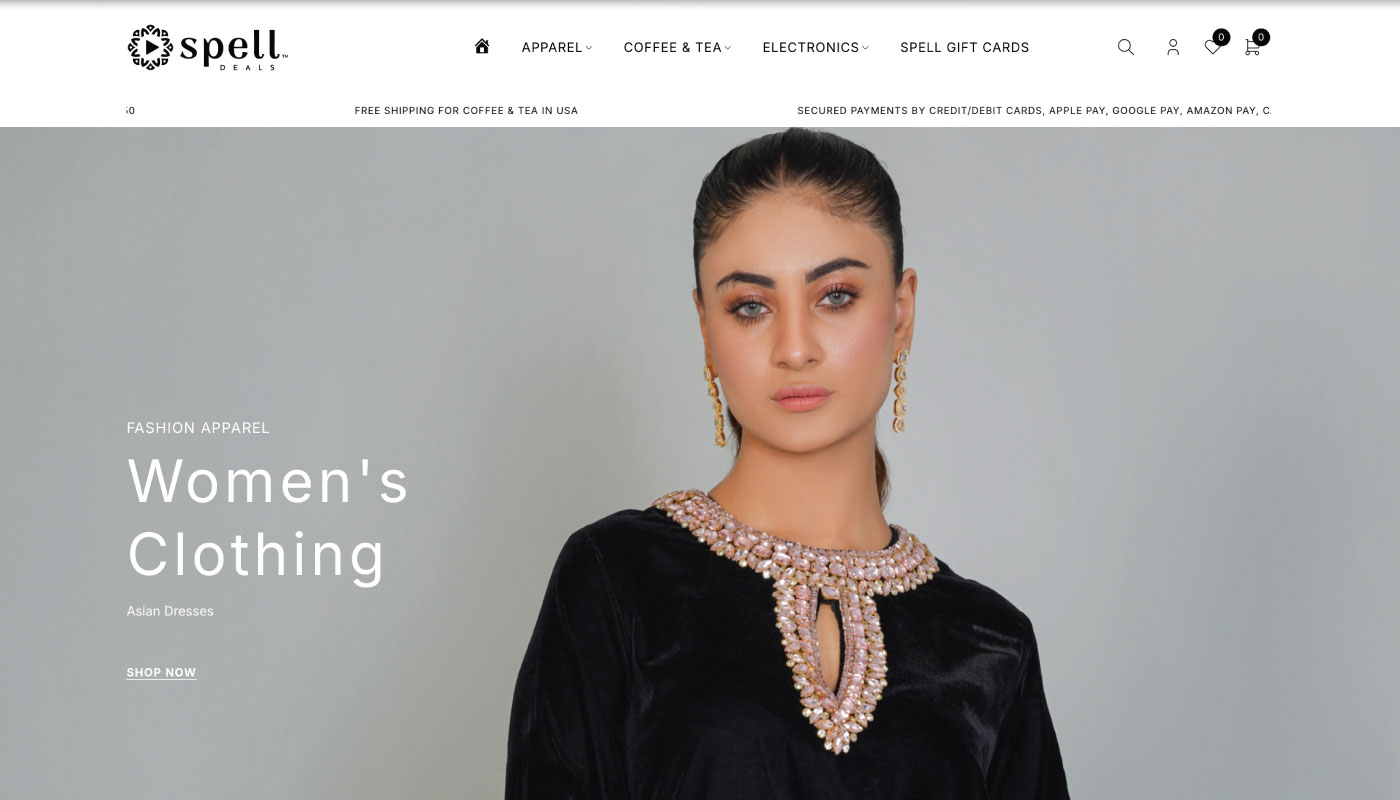Screen dimensions: 1400x800
Task: Go to the home page icon
Action: tap(482, 46)
